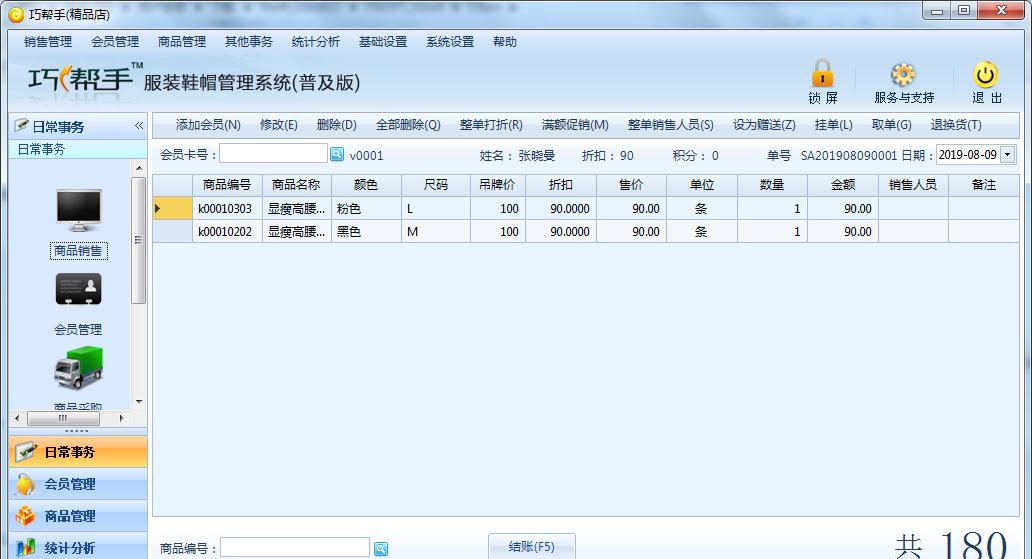This screenshot has width=1032, height=559.
Task: Click the member card number search icon
Action: 337,154
